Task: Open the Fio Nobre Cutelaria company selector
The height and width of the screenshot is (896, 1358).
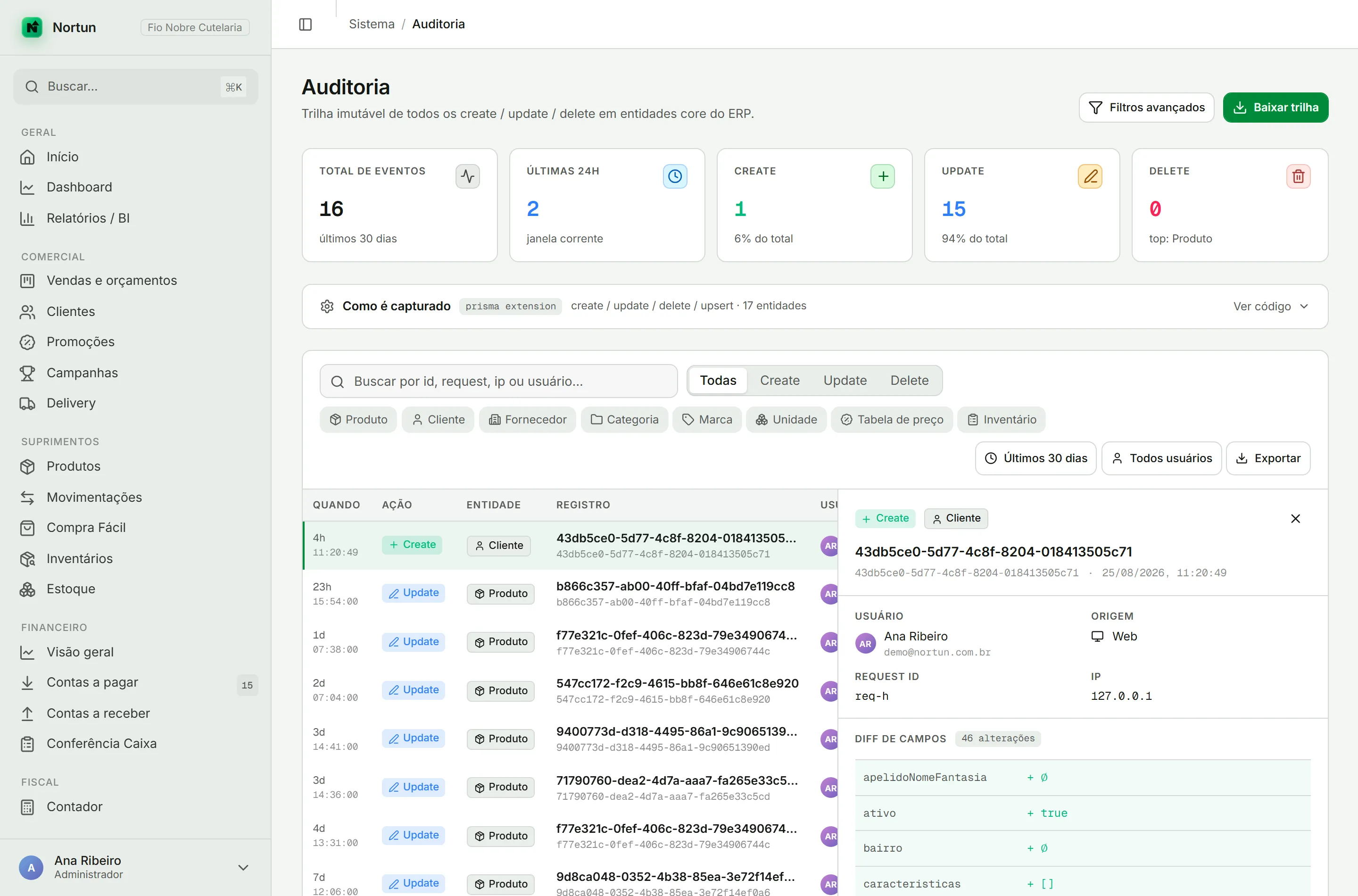Action: click(195, 27)
